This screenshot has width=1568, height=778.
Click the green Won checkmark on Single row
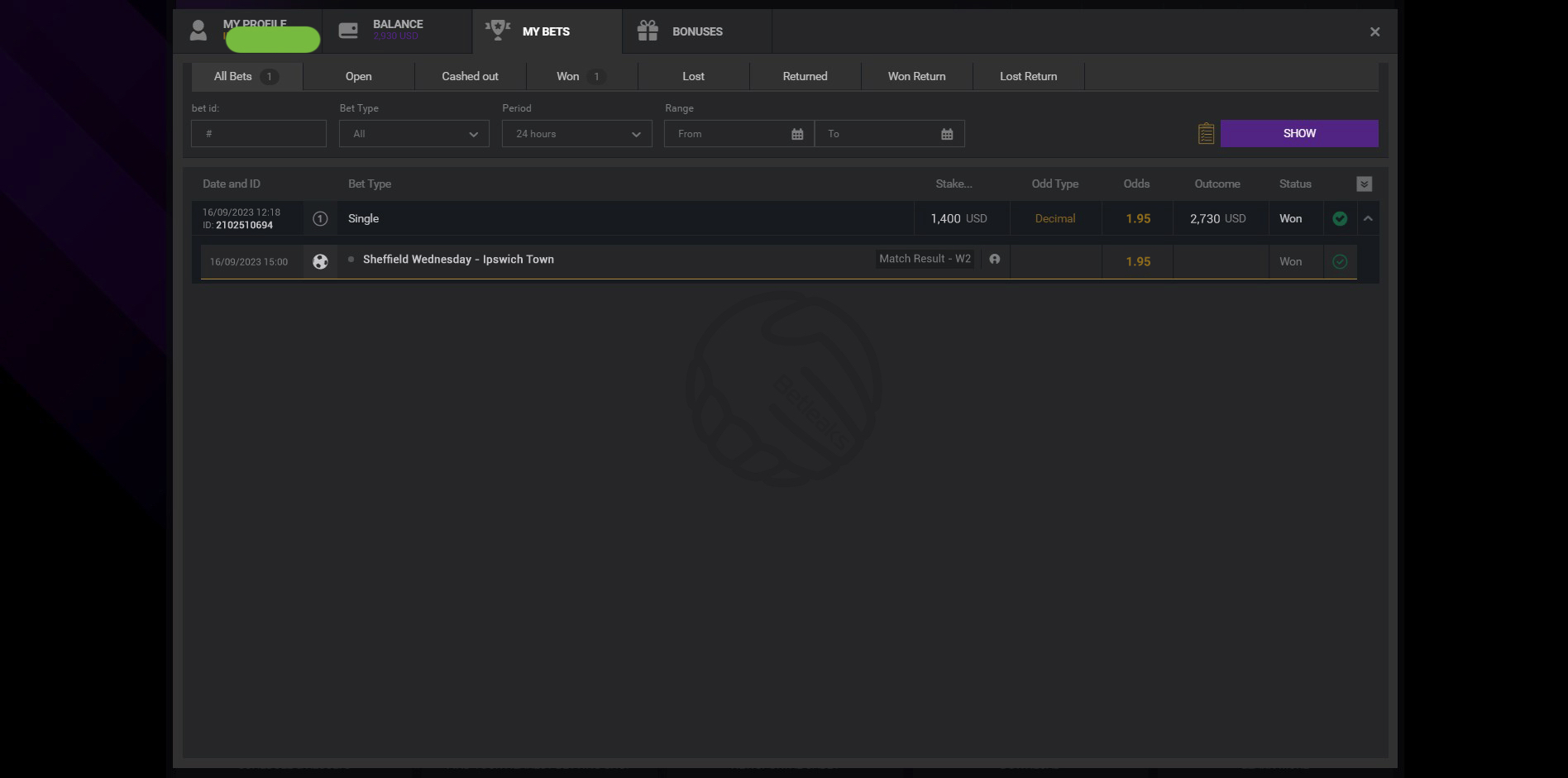(x=1340, y=218)
